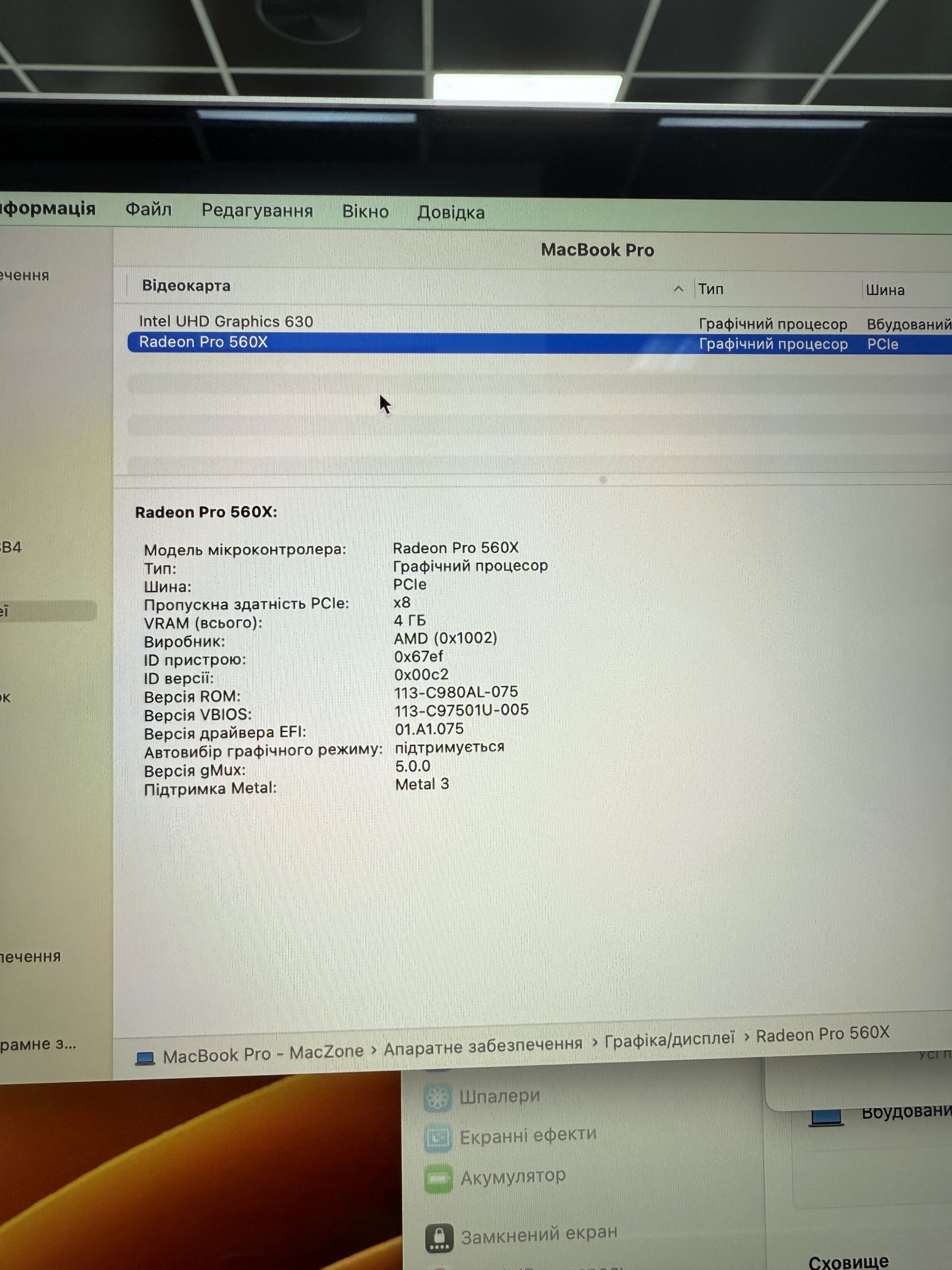The width and height of the screenshot is (952, 1270).
Task: Go to MacBook Pro - MacZone in path bar
Action: (263, 1054)
